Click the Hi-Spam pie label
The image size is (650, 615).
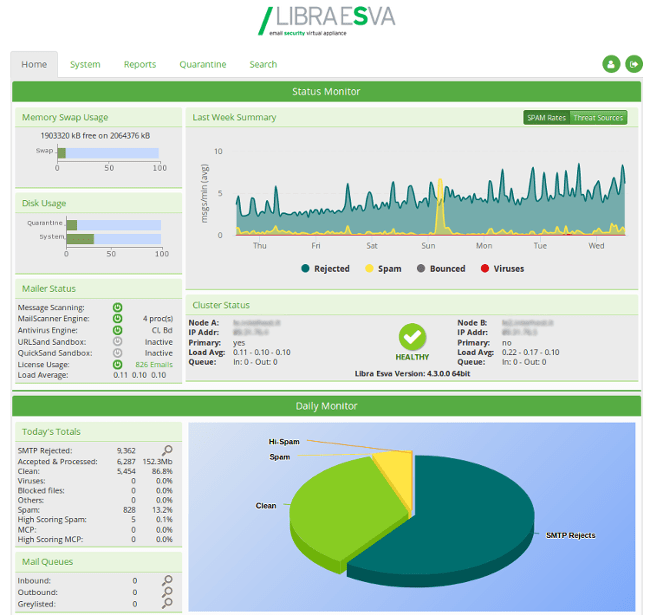(x=284, y=441)
